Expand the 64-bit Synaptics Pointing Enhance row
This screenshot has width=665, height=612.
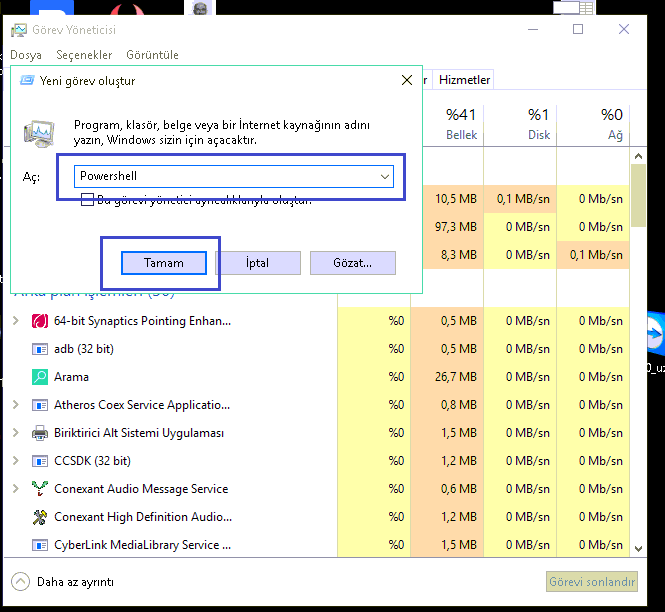16,321
